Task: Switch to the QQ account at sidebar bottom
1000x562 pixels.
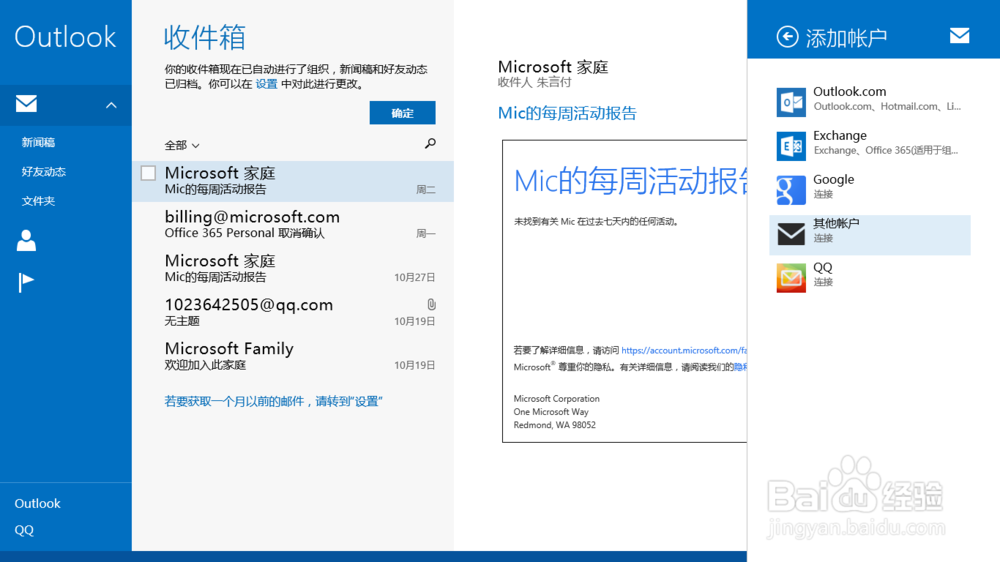Action: click(x=24, y=530)
